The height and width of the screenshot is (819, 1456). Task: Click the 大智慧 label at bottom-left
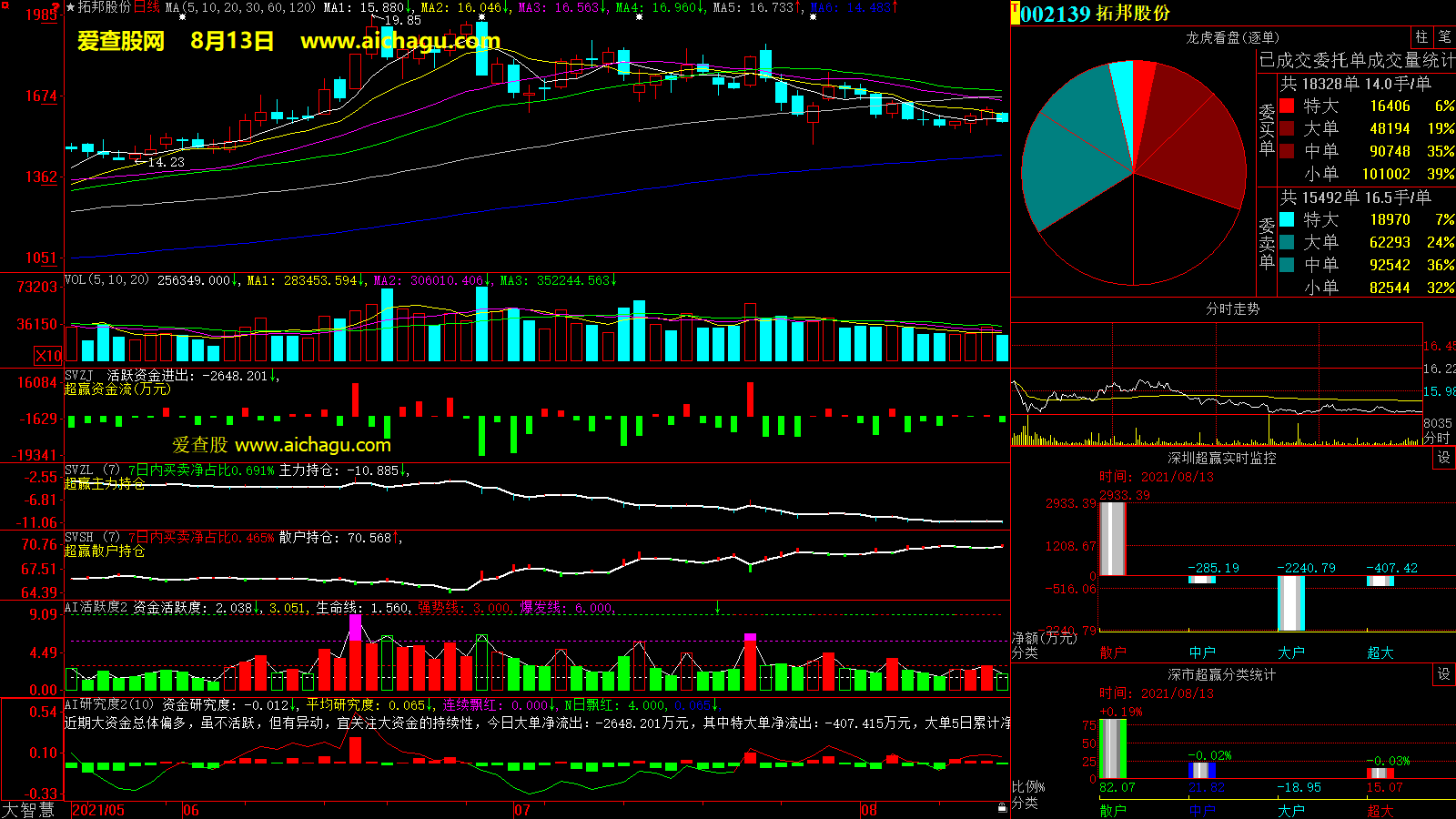tap(27, 810)
